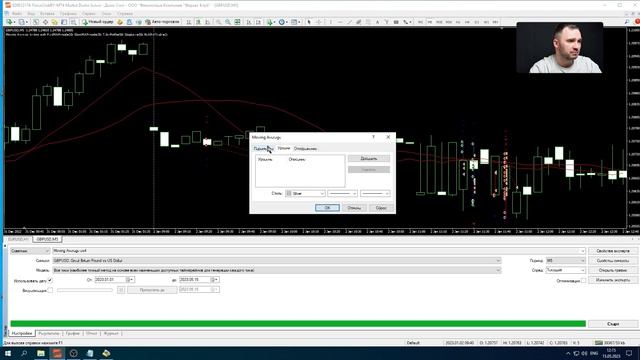The image size is (640, 360).
Task: Toggle the Strategy Tester panel icon
Action: (x=73, y=22)
